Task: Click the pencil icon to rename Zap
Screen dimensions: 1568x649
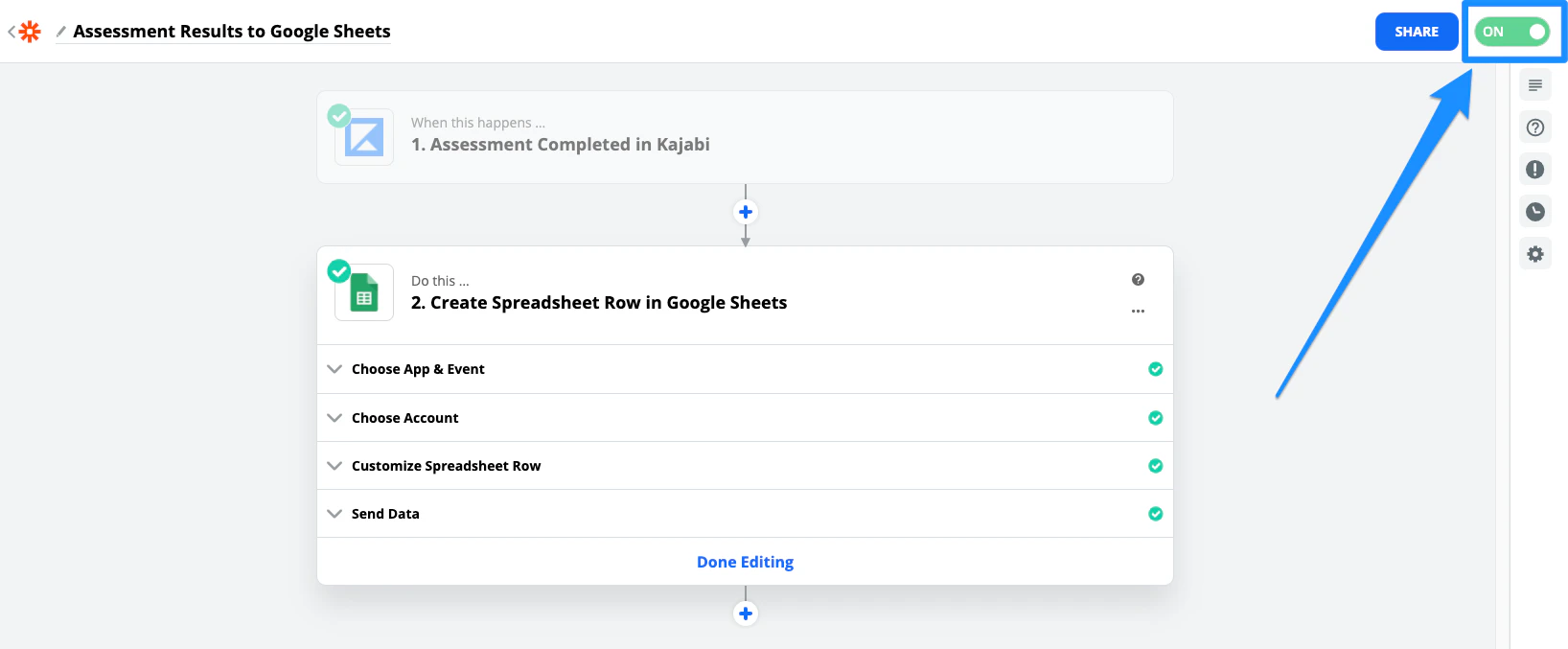Action: pos(61,32)
